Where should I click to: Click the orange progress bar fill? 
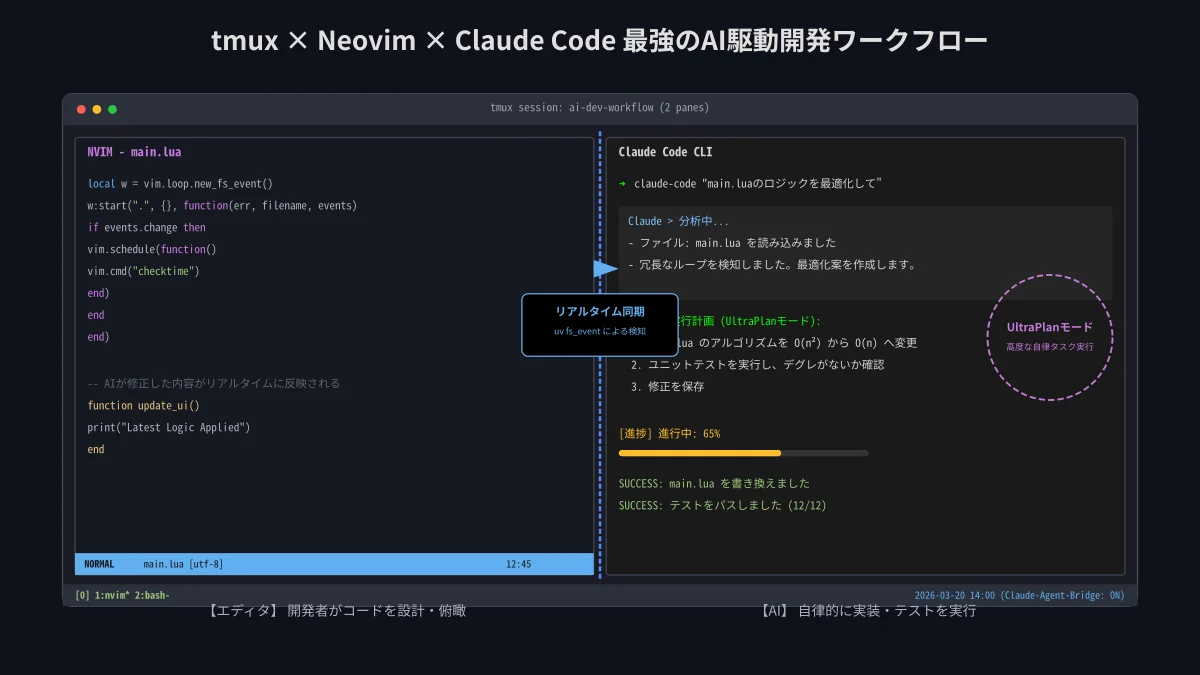coord(699,453)
